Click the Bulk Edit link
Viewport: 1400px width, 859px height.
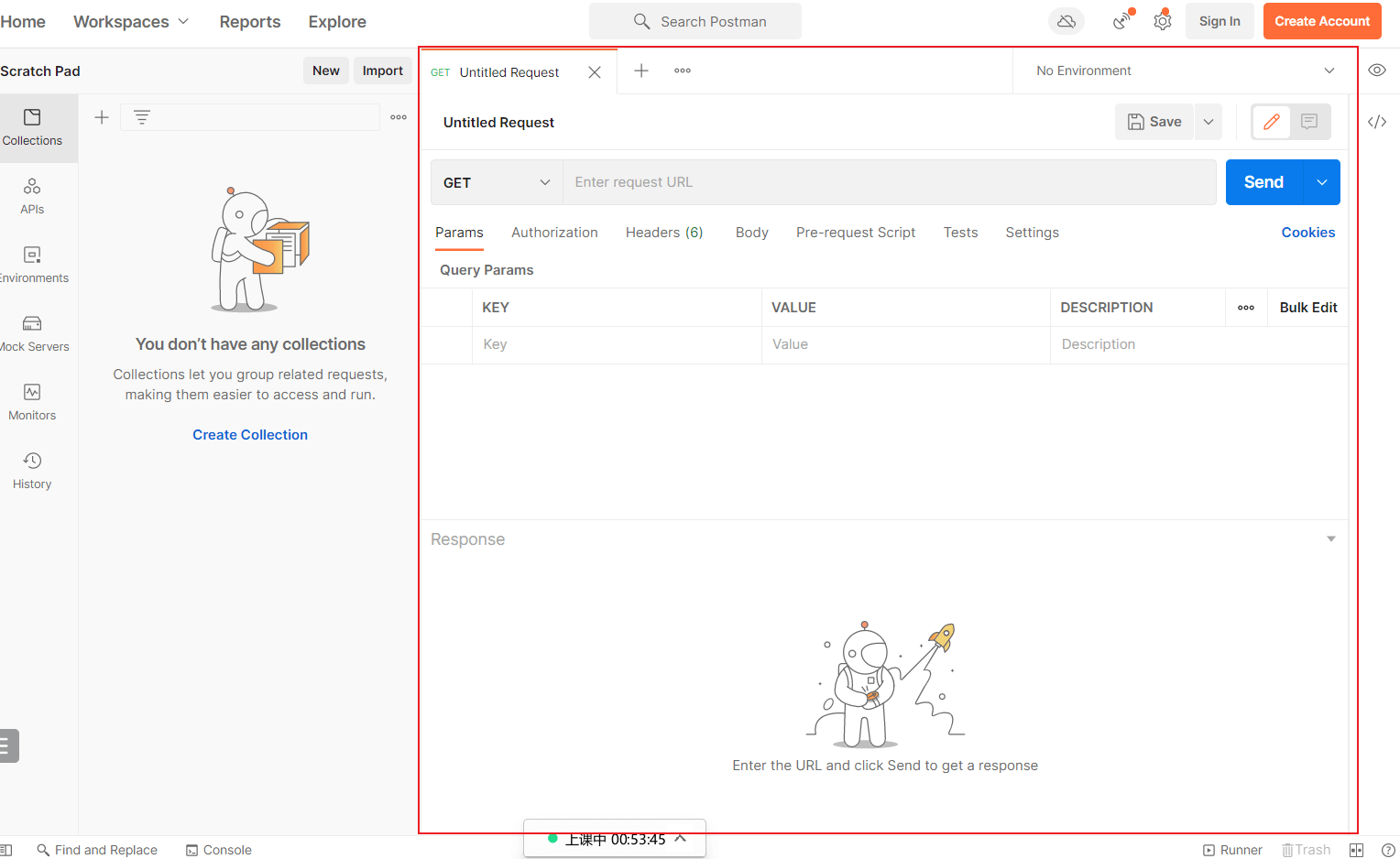[x=1308, y=308]
